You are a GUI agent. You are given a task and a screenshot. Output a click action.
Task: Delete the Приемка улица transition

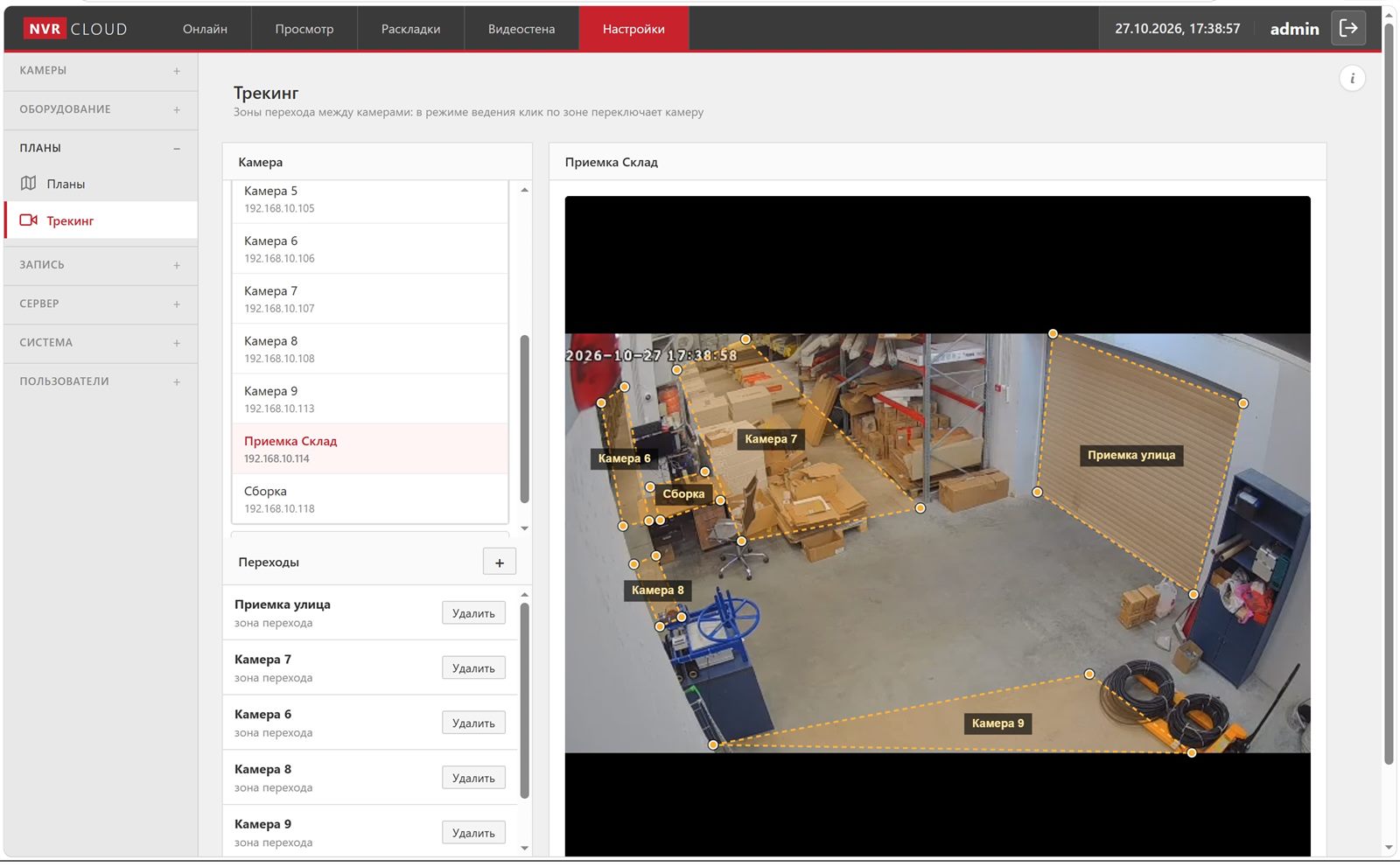pyautogui.click(x=473, y=613)
